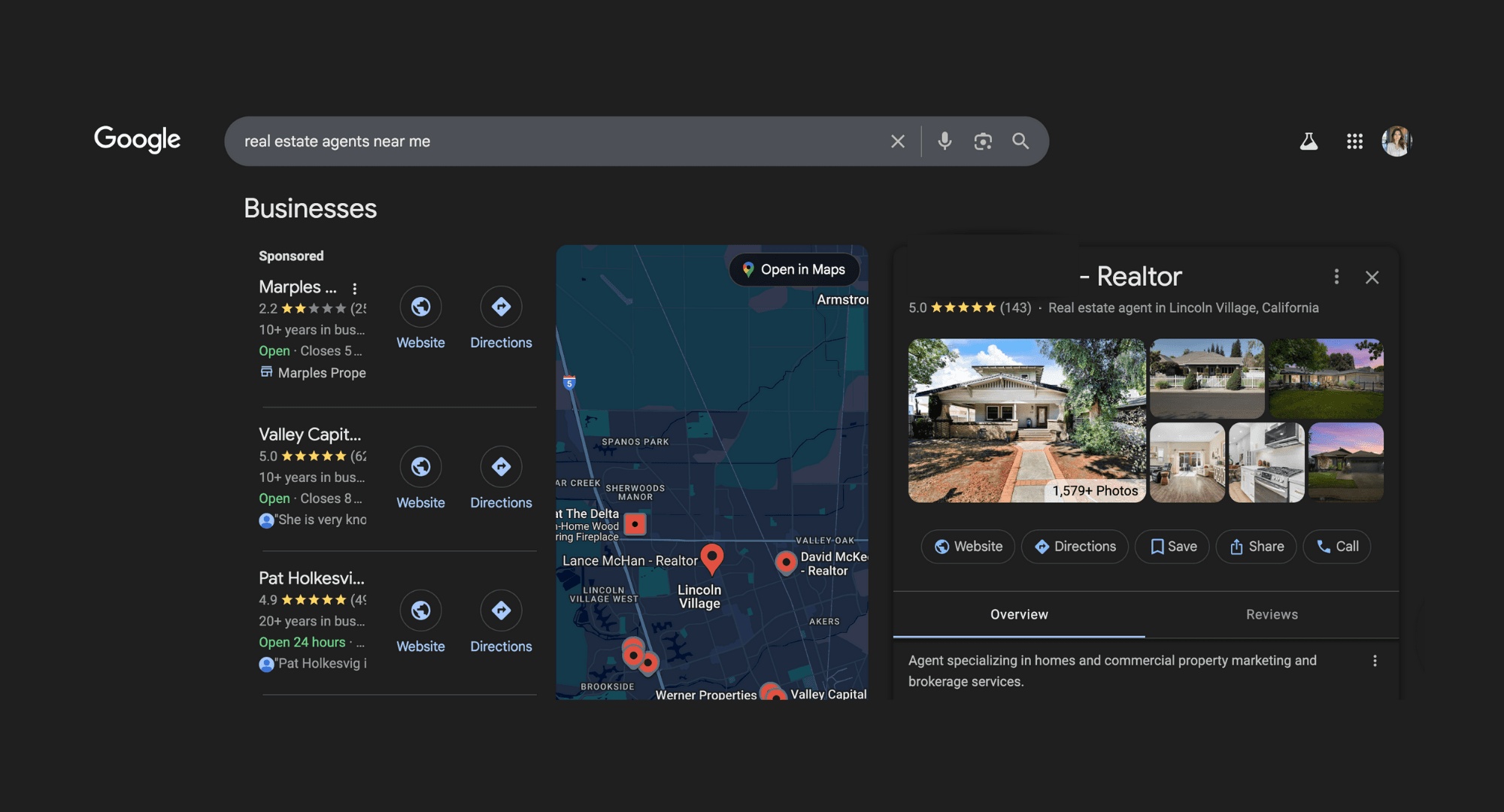
Task: Open the Google account profile picture
Action: pos(1396,141)
